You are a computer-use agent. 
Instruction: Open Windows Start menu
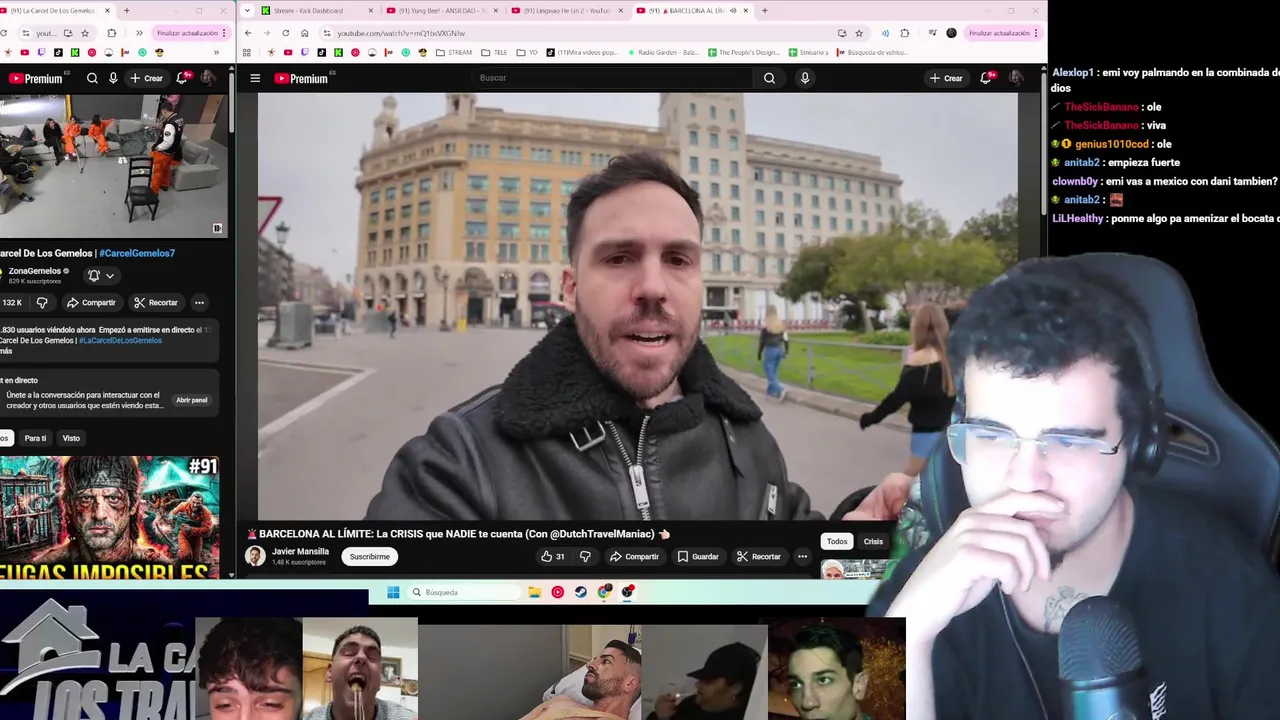(393, 592)
